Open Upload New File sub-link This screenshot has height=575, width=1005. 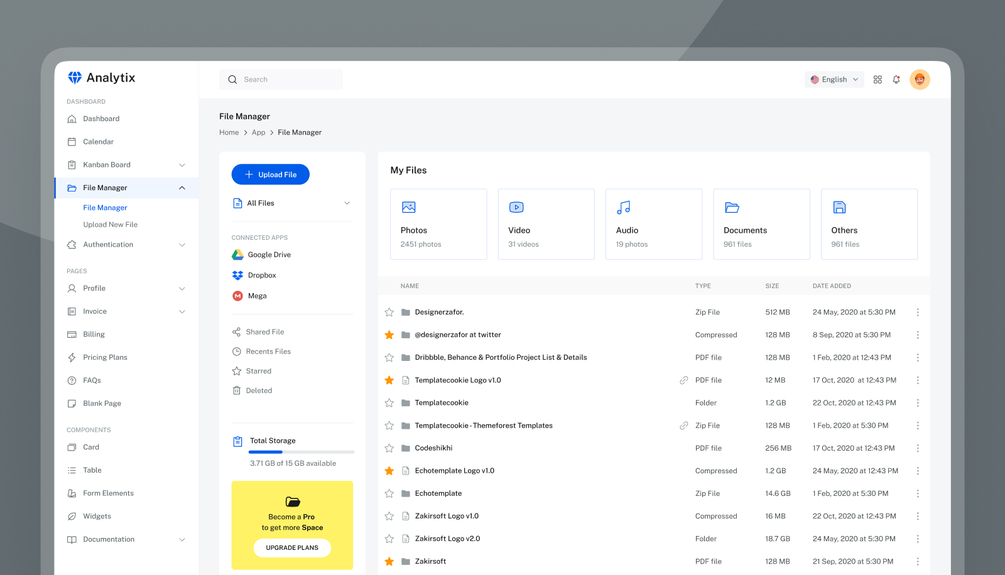point(110,225)
